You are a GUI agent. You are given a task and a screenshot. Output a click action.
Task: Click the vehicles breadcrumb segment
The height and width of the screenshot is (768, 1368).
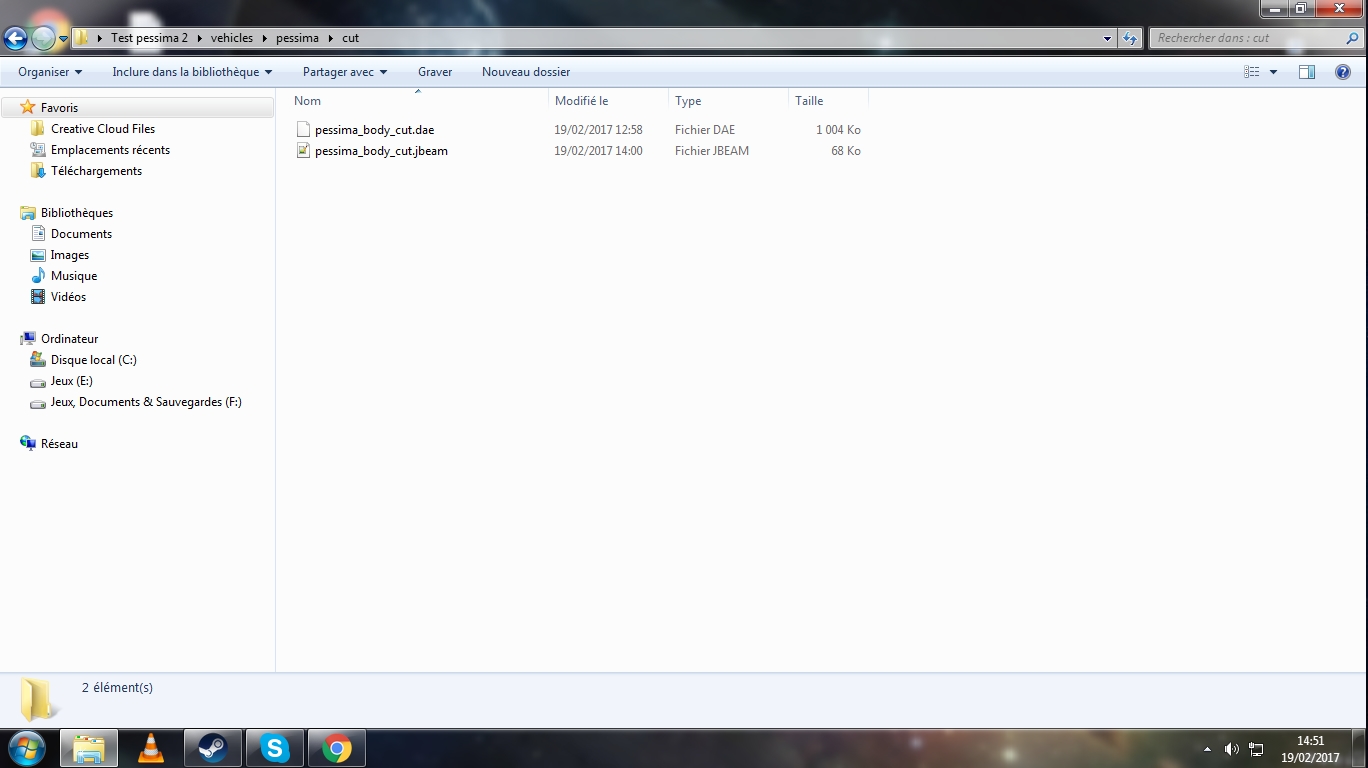[232, 38]
